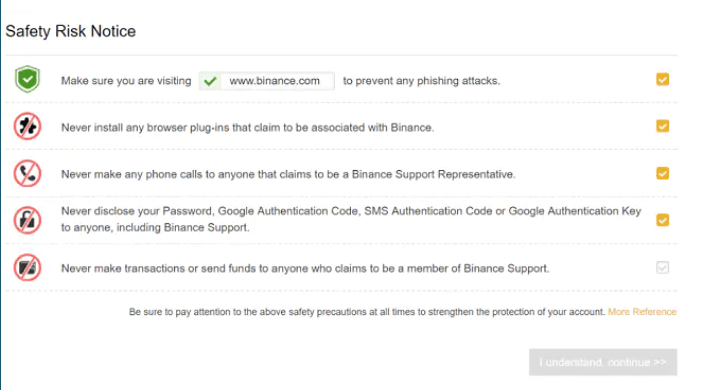Click the green shield verification icon
Image resolution: width=702 pixels, height=390 pixels.
[27, 79]
